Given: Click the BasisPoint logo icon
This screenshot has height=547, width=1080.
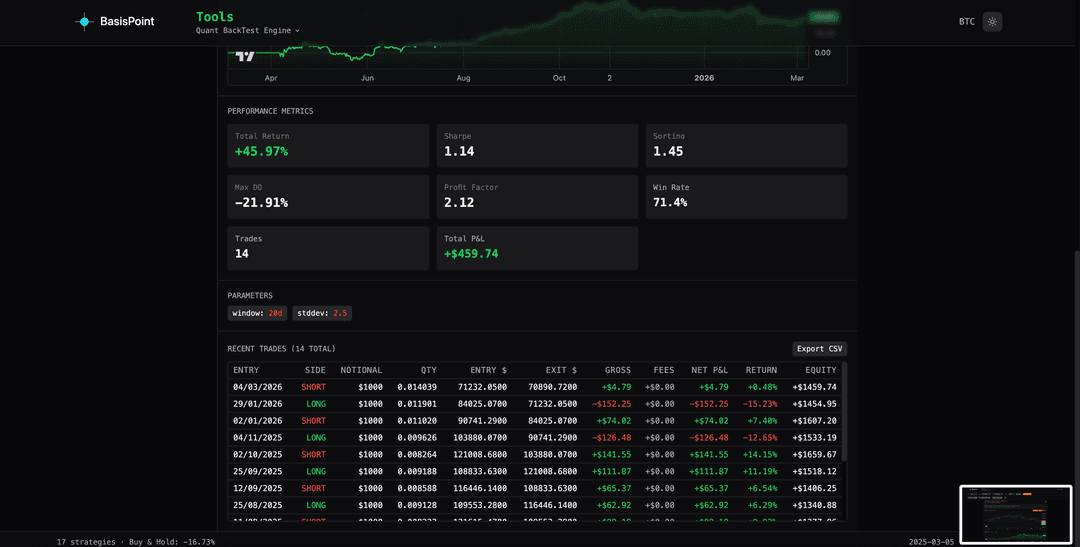Looking at the screenshot, I should [84, 21].
